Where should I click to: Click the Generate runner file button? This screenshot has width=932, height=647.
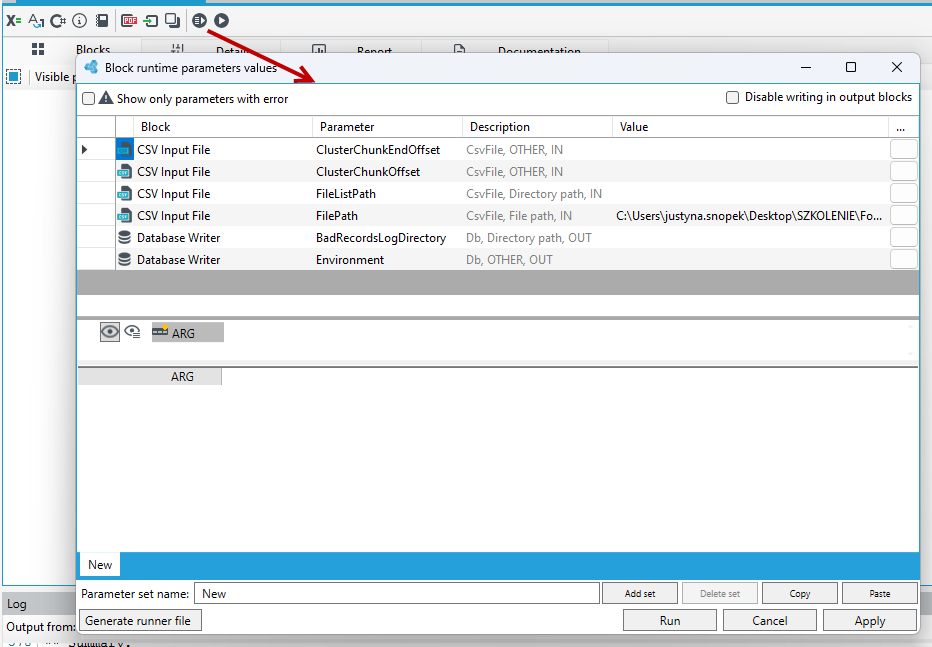pyautogui.click(x=140, y=620)
